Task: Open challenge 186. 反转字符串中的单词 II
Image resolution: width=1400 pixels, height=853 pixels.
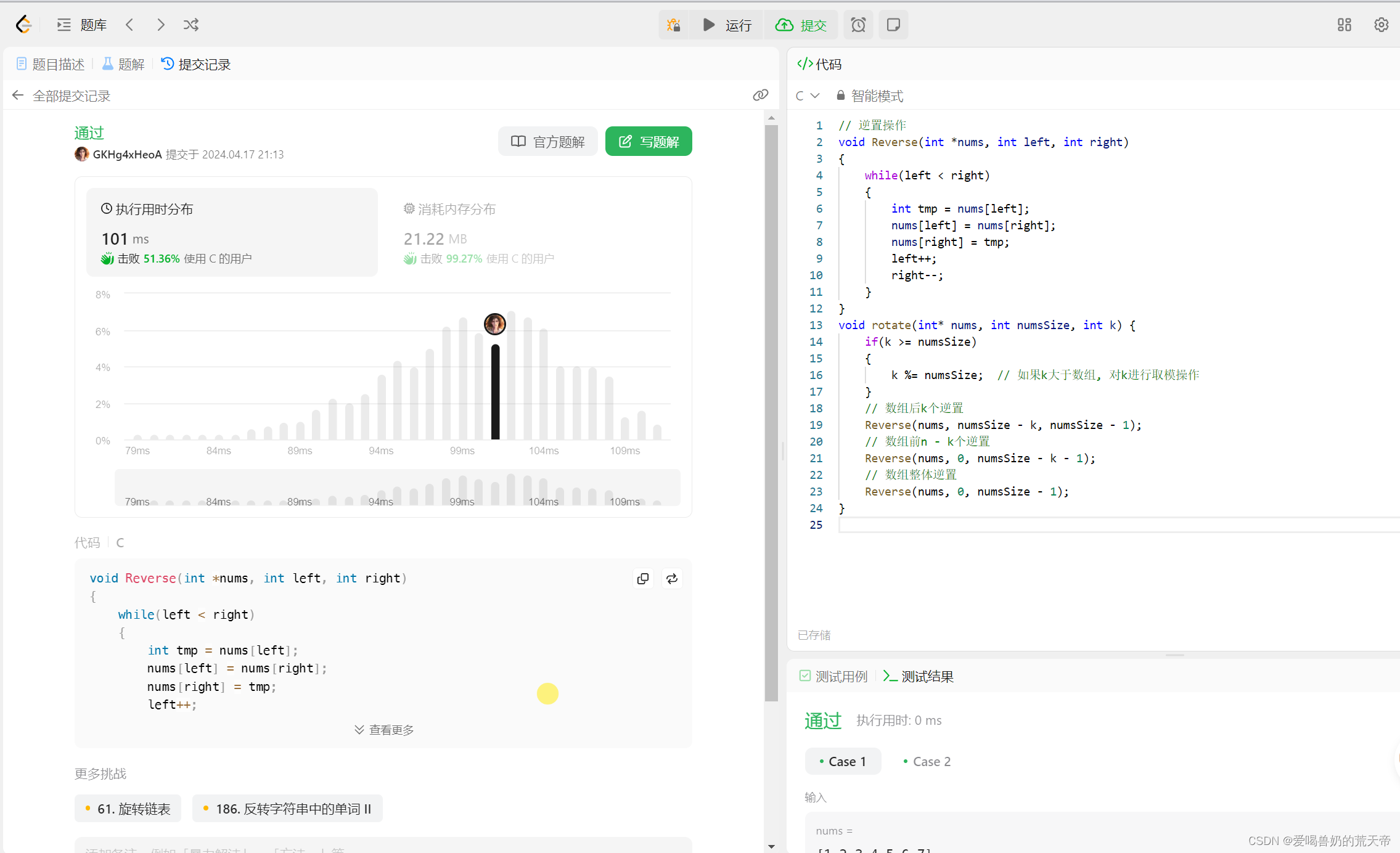Action: [287, 809]
